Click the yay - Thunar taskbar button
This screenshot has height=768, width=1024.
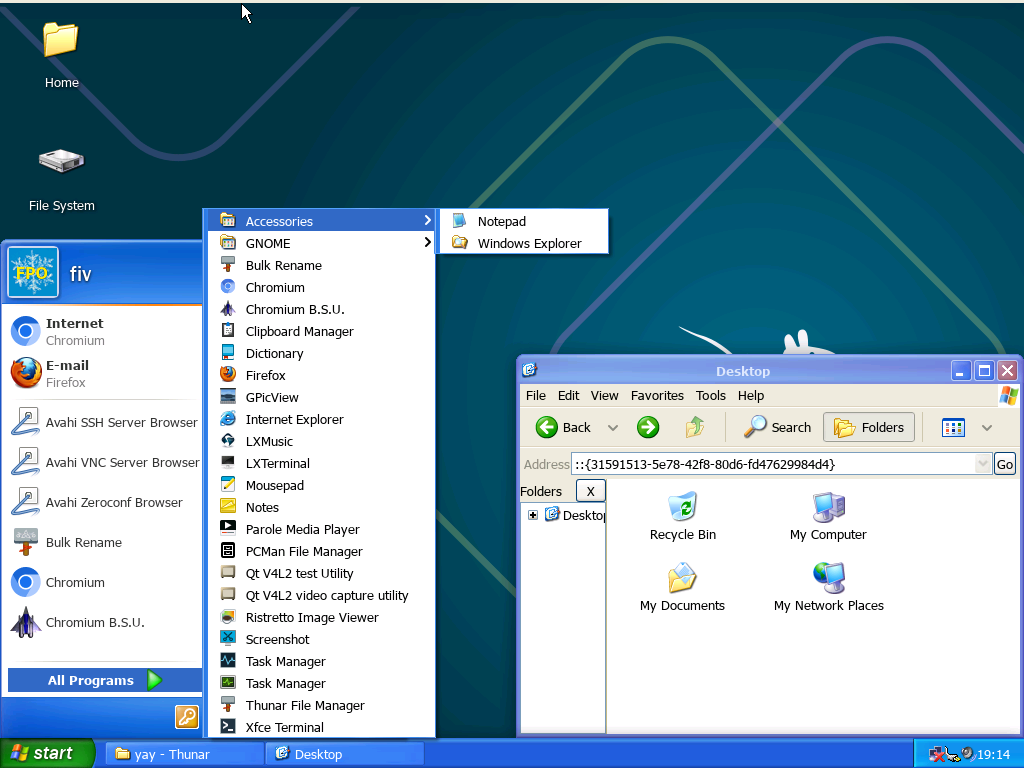pyautogui.click(x=172, y=754)
